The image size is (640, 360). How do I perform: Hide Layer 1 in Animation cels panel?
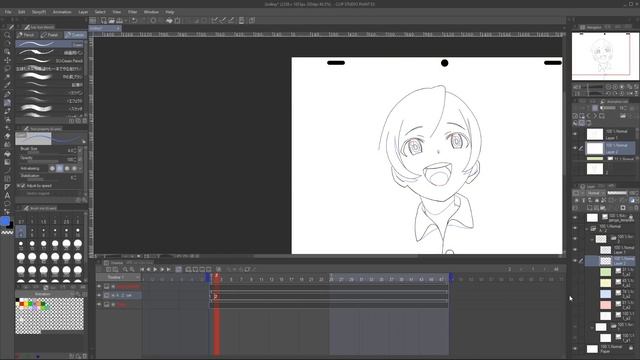pyautogui.click(x=575, y=134)
